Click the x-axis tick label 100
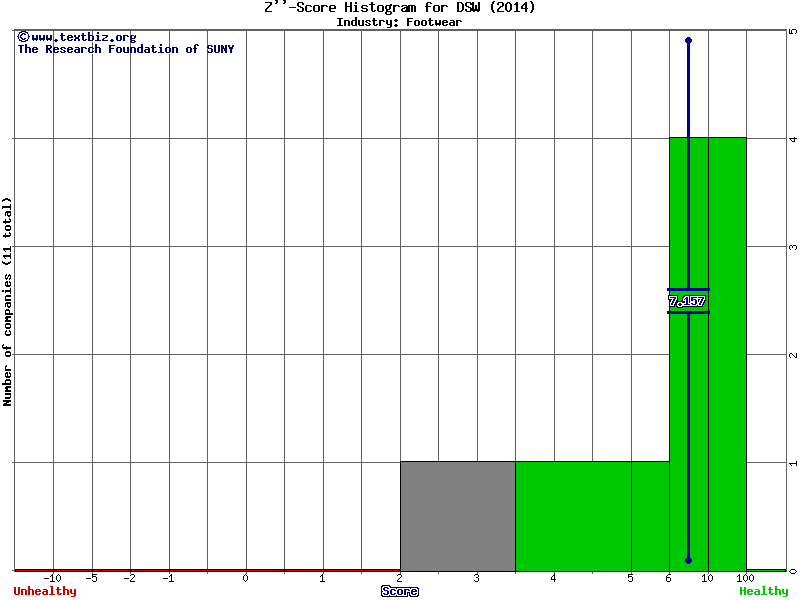 click(x=745, y=578)
